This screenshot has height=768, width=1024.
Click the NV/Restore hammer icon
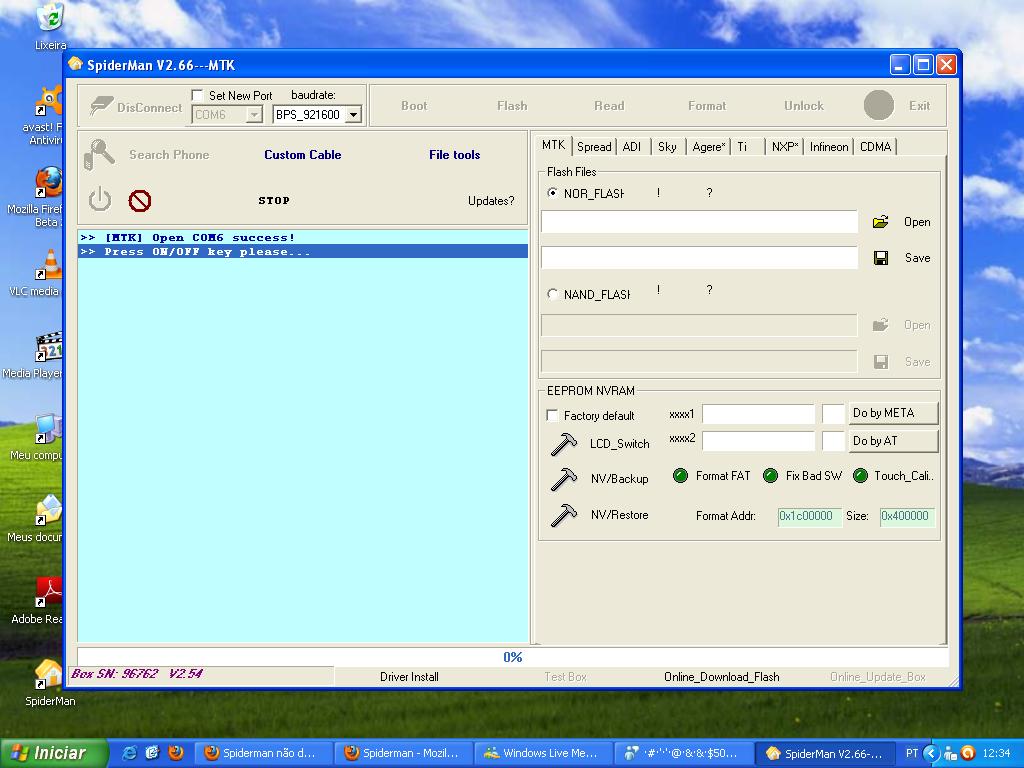point(564,515)
